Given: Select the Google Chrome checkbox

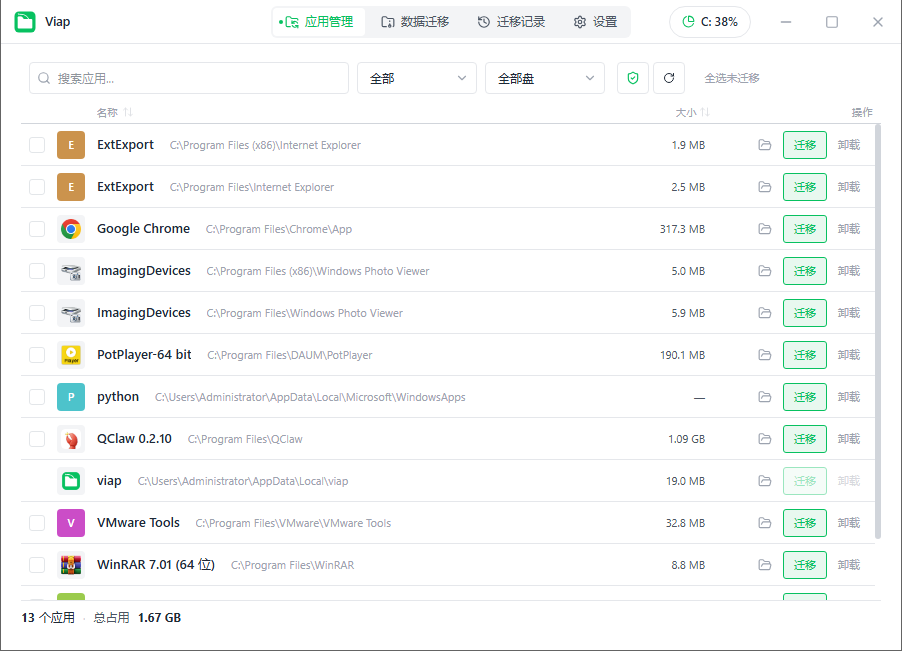Looking at the screenshot, I should [x=37, y=229].
